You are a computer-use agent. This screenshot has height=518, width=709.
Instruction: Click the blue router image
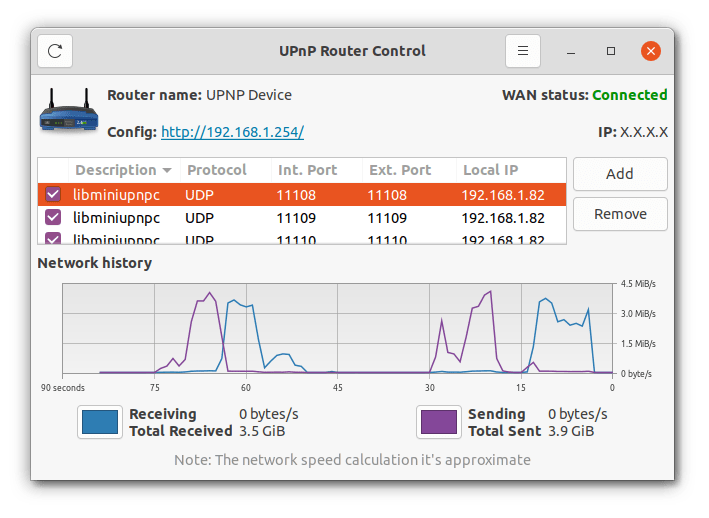(x=69, y=111)
